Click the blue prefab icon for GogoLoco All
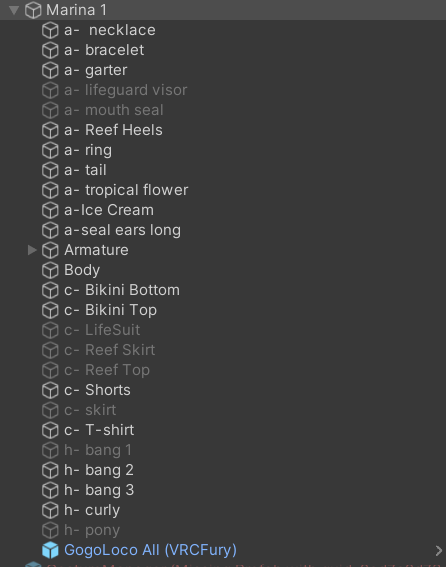 pos(50,550)
